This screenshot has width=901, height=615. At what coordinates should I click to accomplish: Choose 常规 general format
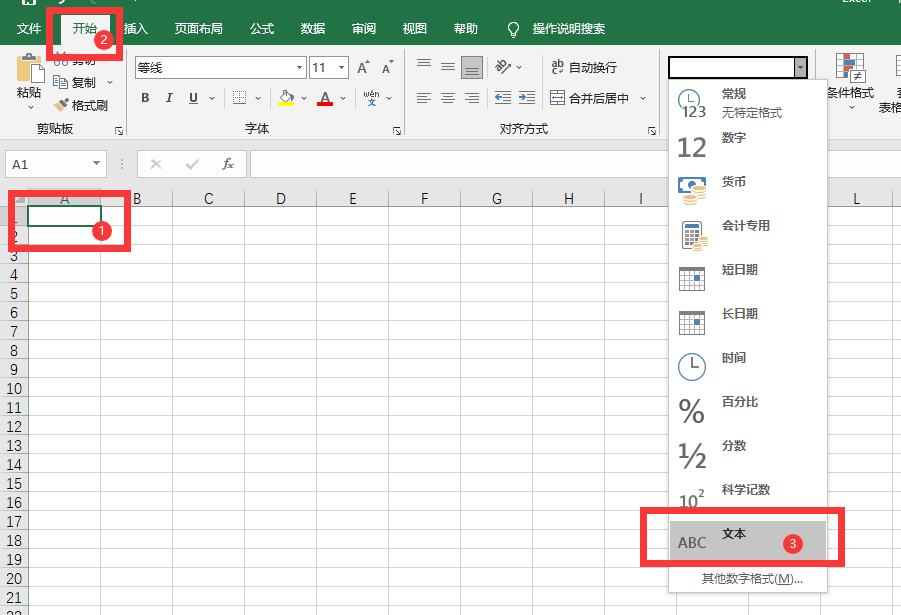(748, 103)
